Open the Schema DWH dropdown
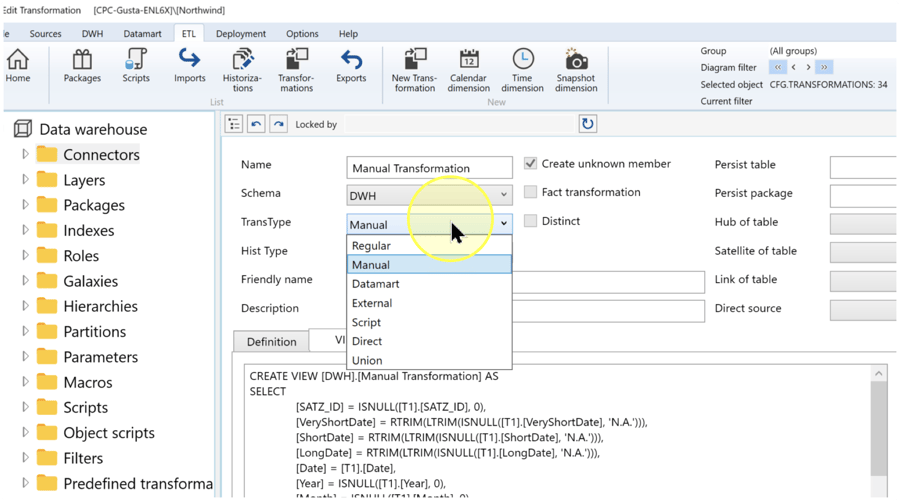 click(x=429, y=195)
